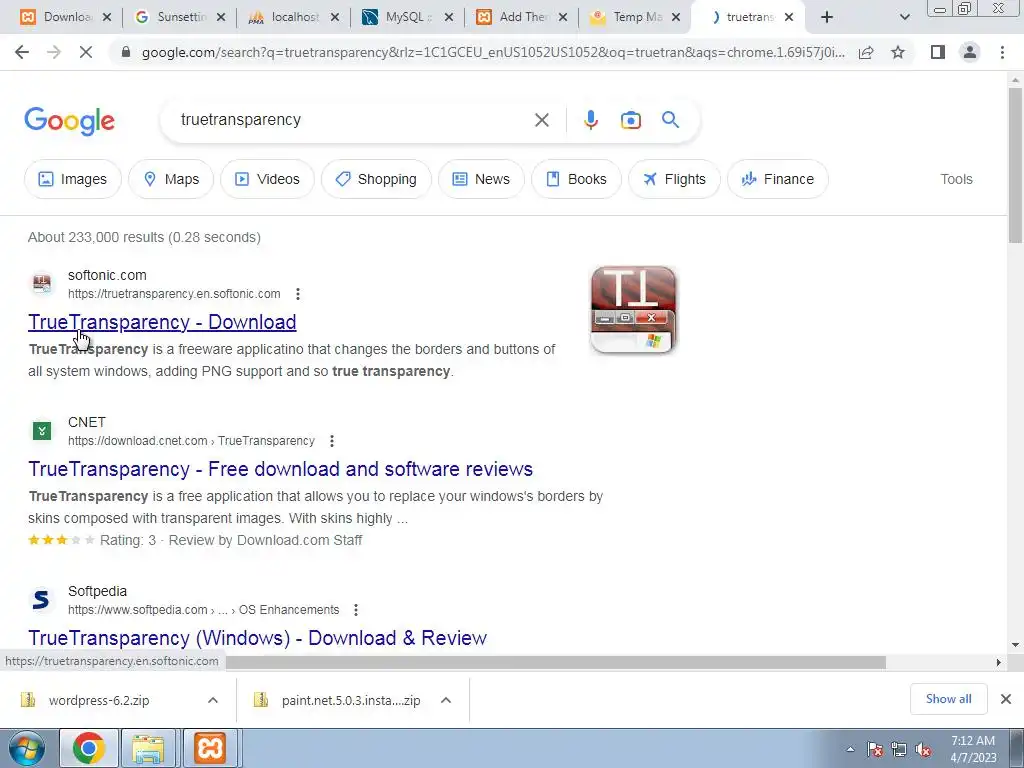This screenshot has height=768, width=1024.
Task: Filter results by Books
Action: tap(576, 179)
